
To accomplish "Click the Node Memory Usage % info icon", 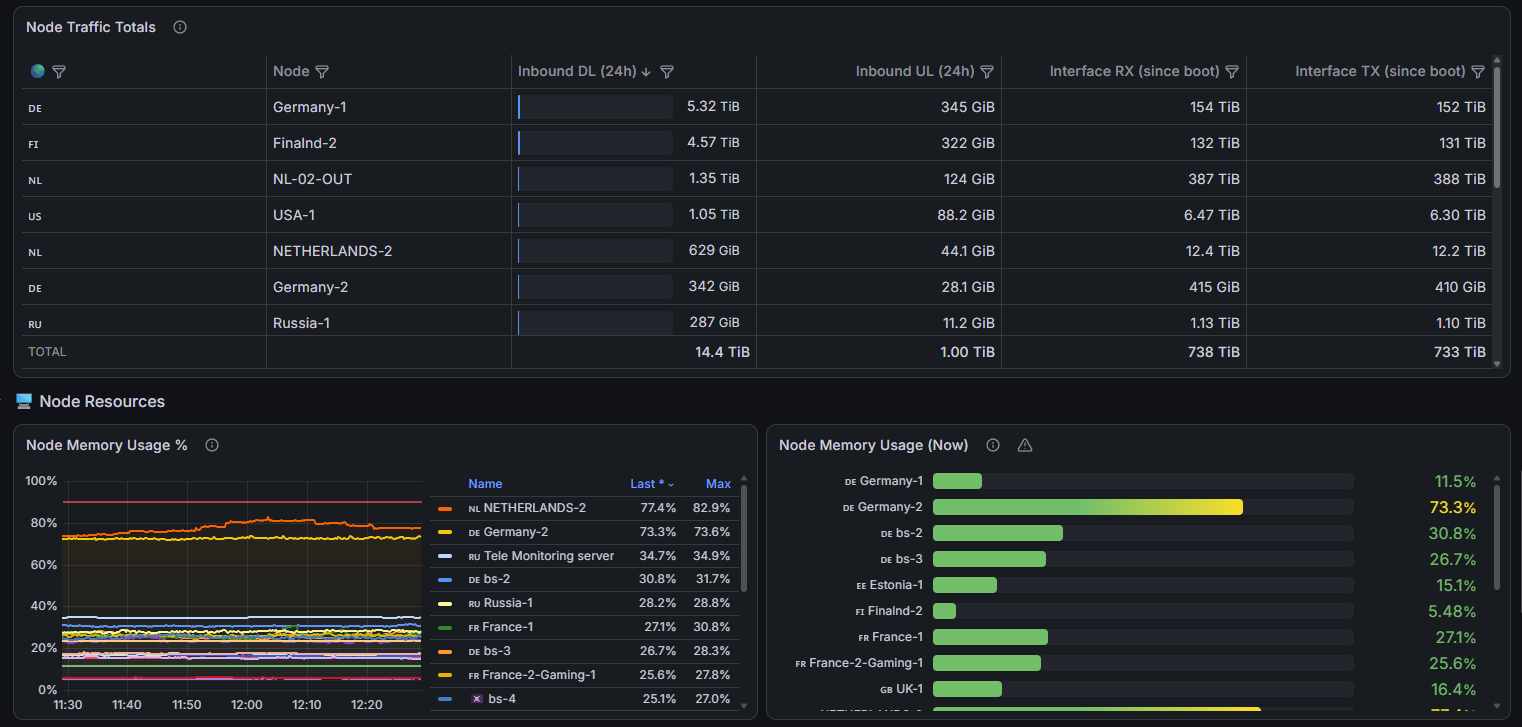I will 212,445.
